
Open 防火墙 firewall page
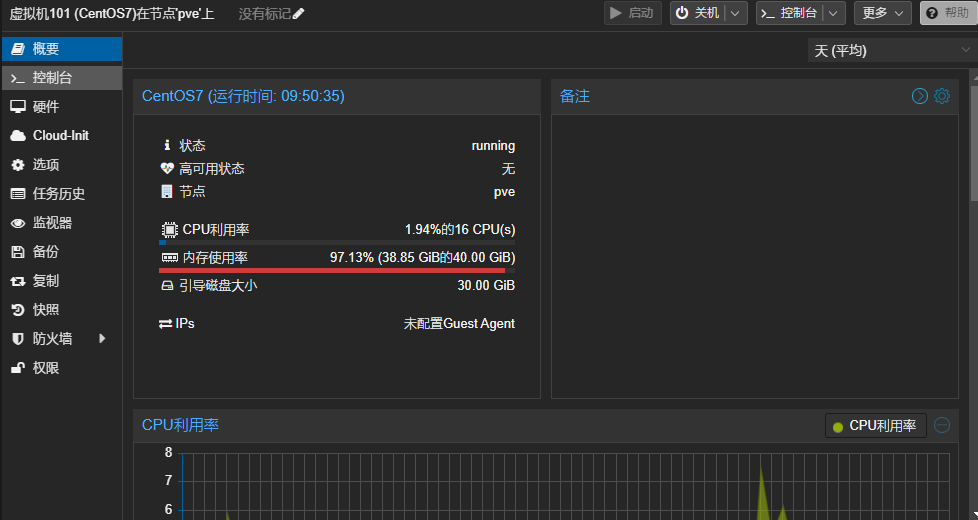(62, 339)
